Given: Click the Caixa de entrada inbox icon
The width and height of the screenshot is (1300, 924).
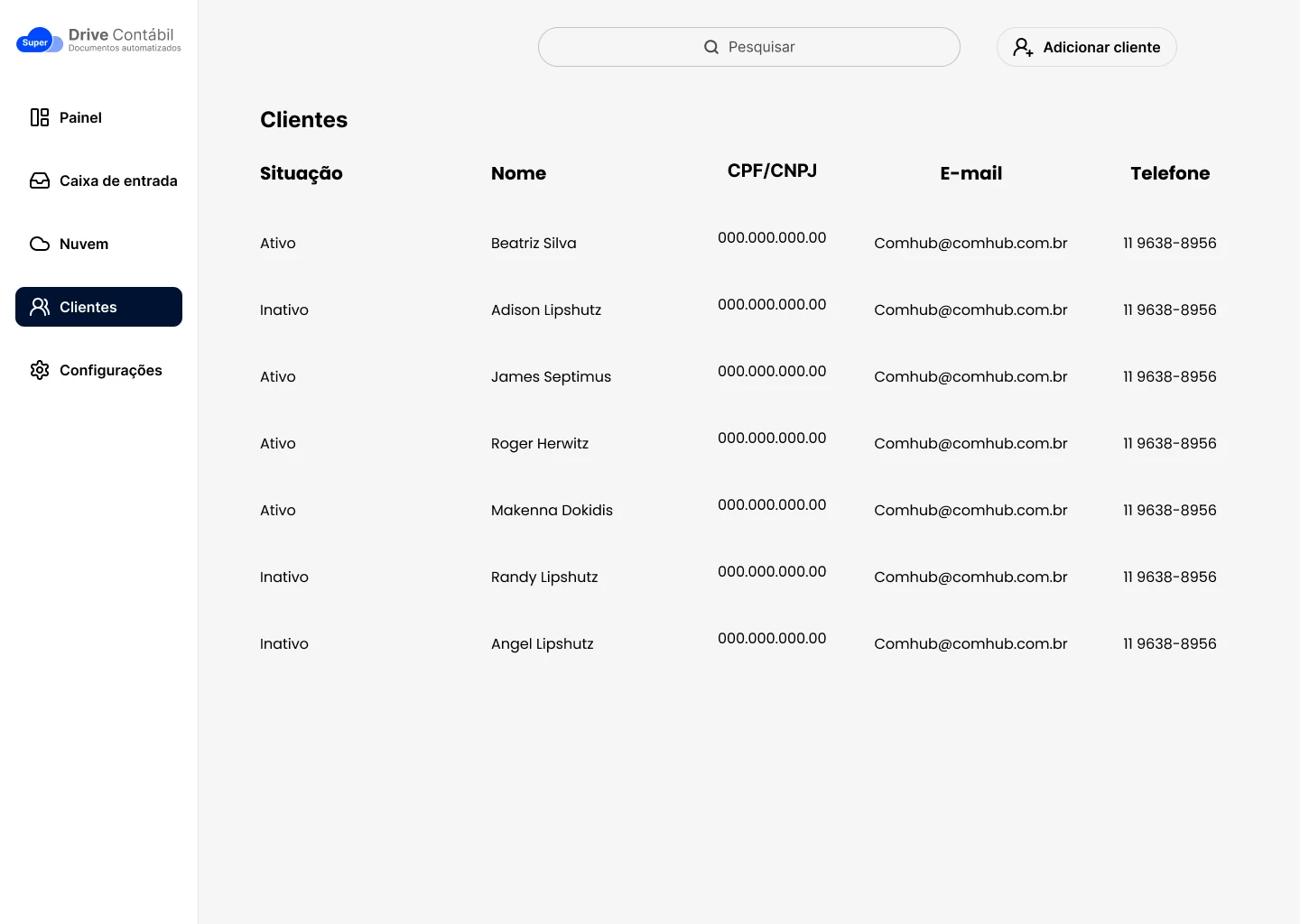Looking at the screenshot, I should point(40,180).
